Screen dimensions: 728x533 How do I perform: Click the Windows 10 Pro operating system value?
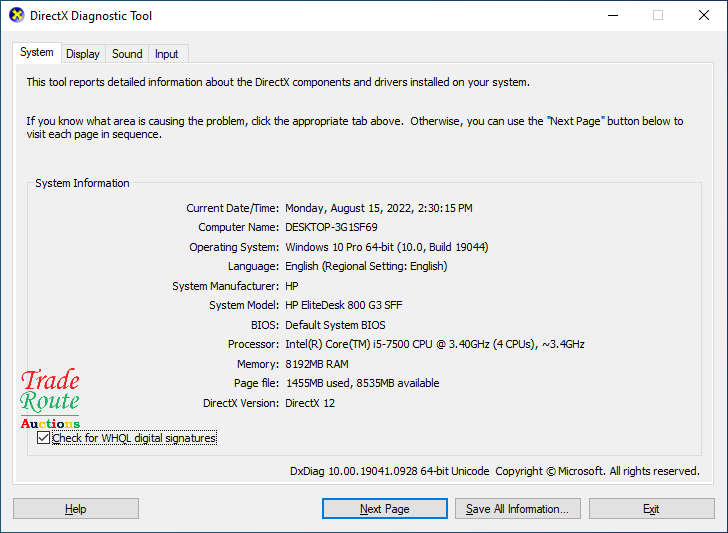[386, 247]
